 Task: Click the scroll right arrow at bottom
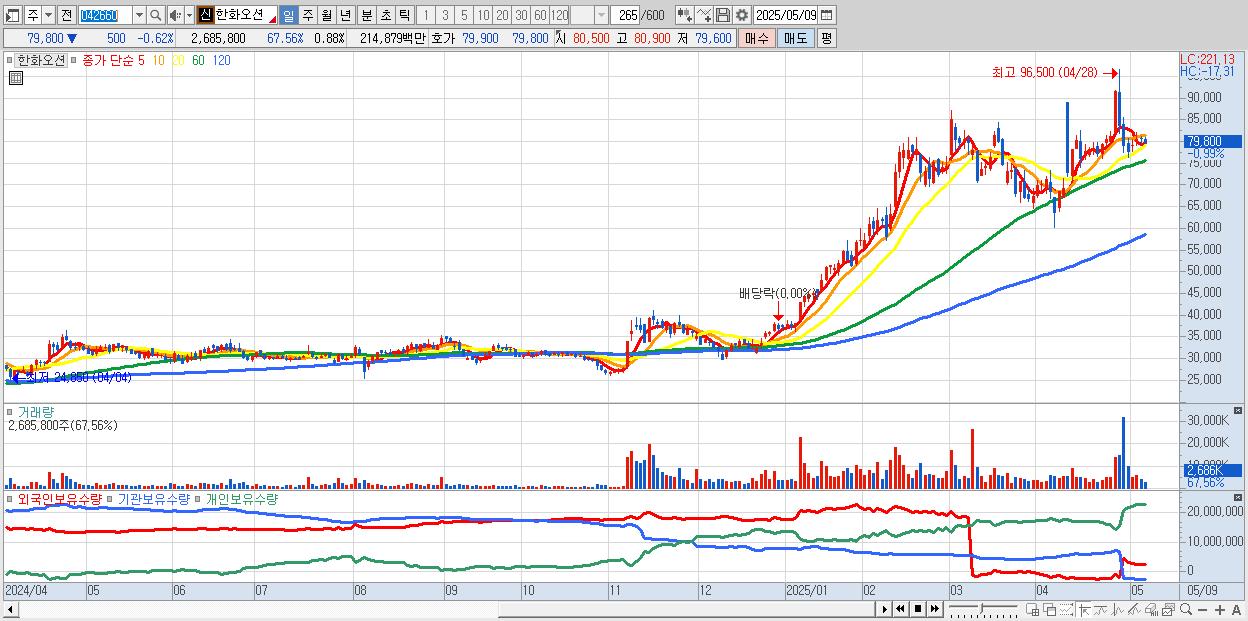[885, 609]
